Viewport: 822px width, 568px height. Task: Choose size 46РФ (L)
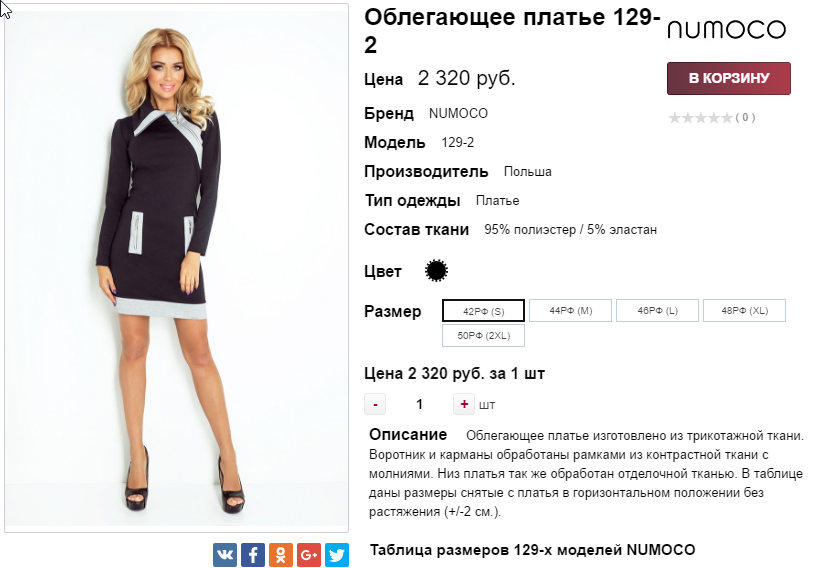(x=657, y=310)
